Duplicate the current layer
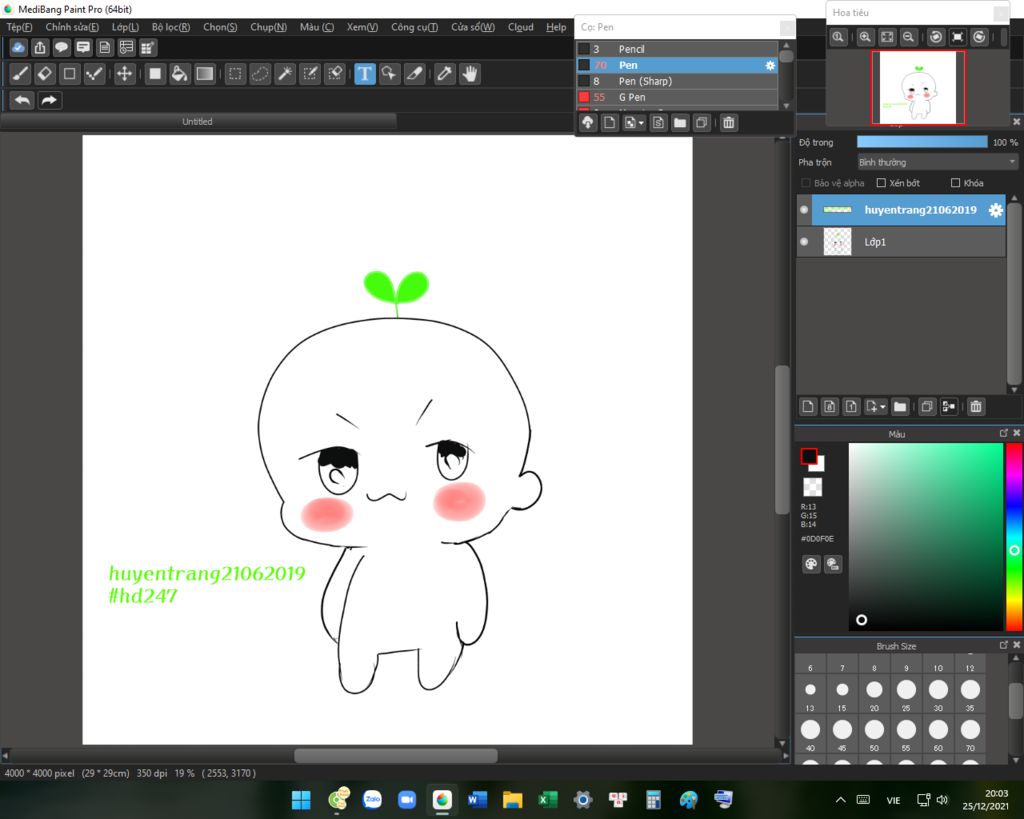This screenshot has height=819, width=1024. pyautogui.click(x=927, y=407)
